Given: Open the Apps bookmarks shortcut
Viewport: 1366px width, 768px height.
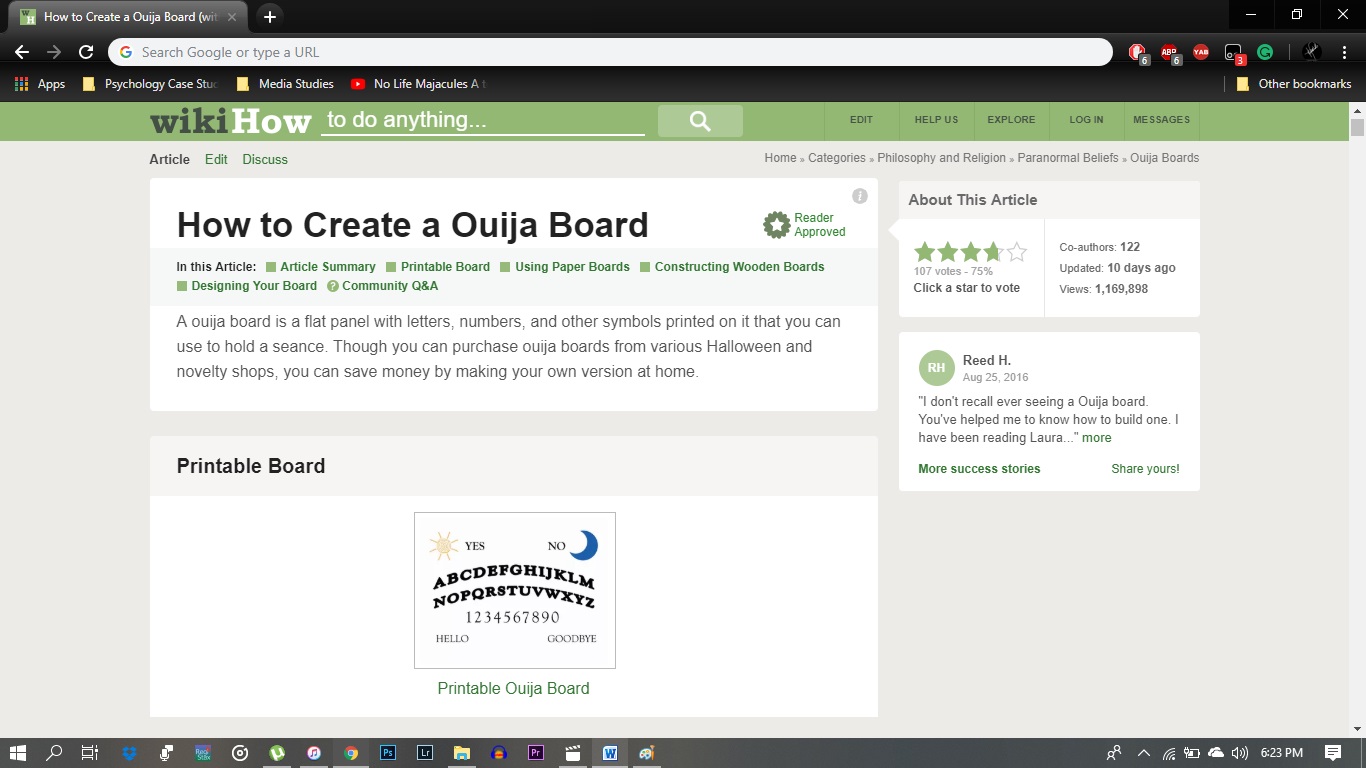Looking at the screenshot, I should point(40,84).
